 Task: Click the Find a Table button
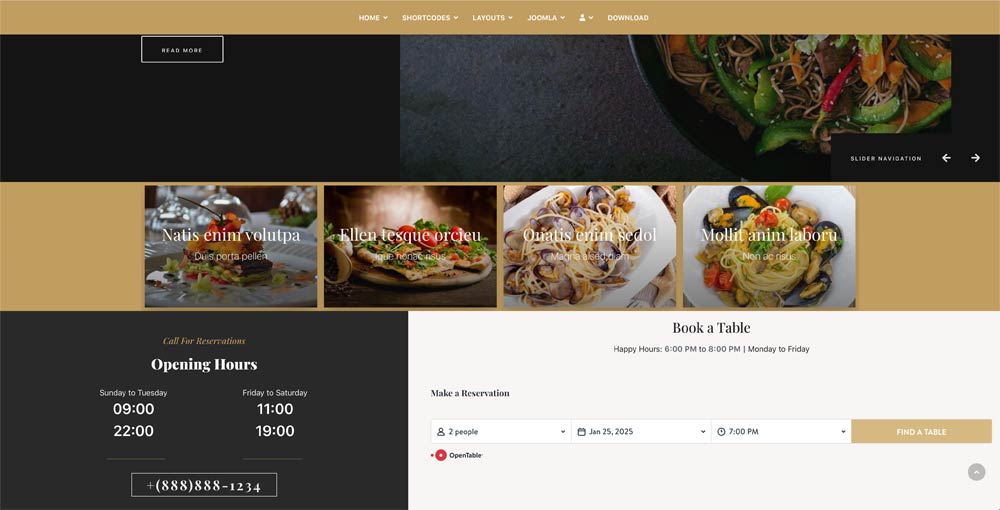pos(921,432)
